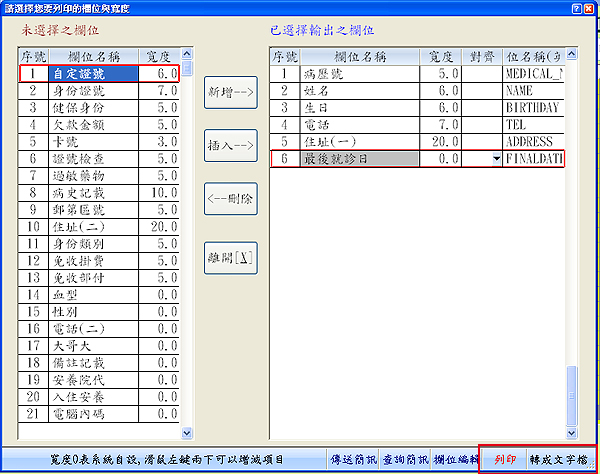
Task: Open alignment dropdown for 最後就診日 row
Action: [496, 158]
